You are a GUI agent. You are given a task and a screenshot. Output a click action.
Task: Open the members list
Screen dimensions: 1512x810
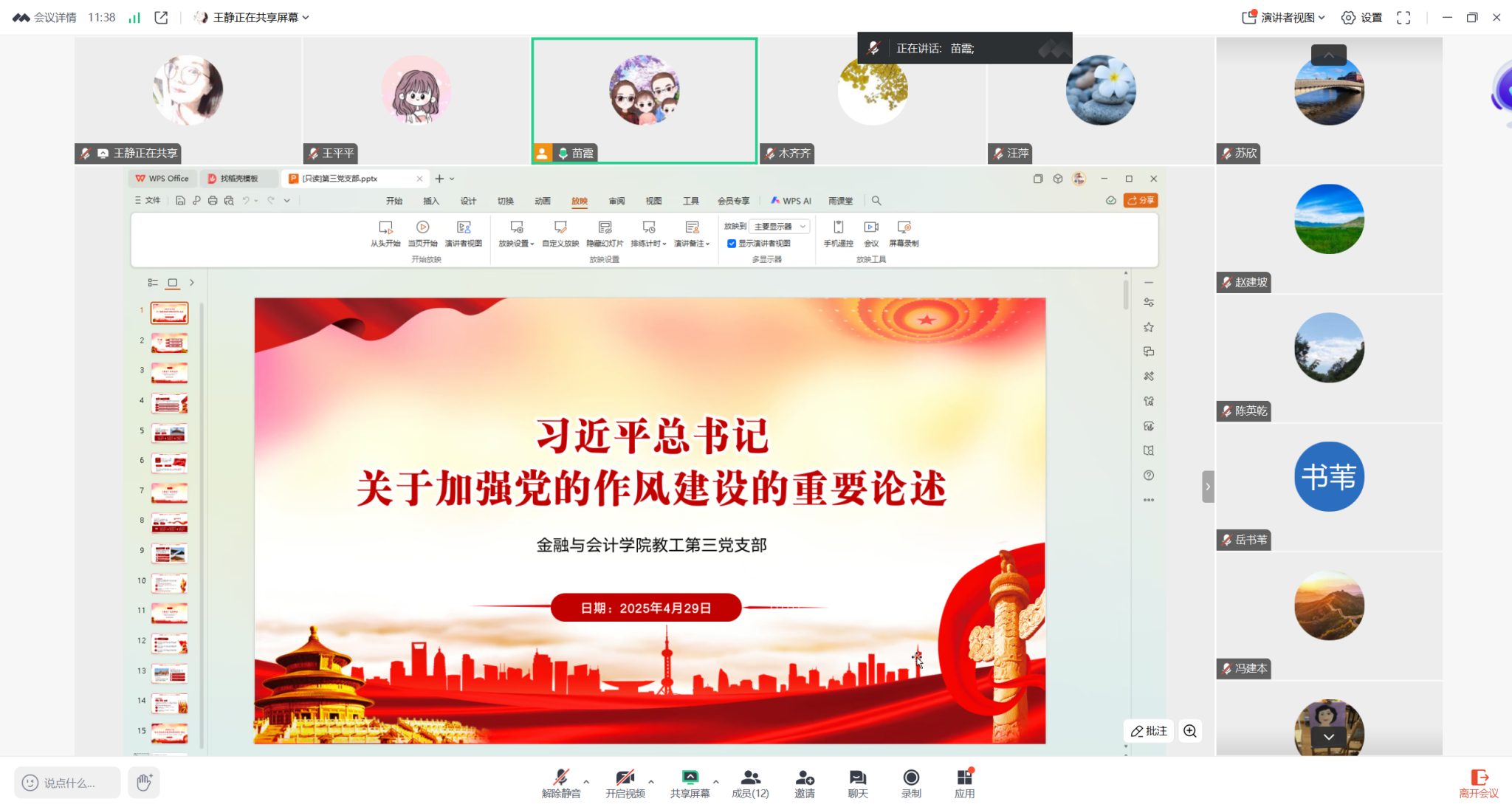[750, 778]
